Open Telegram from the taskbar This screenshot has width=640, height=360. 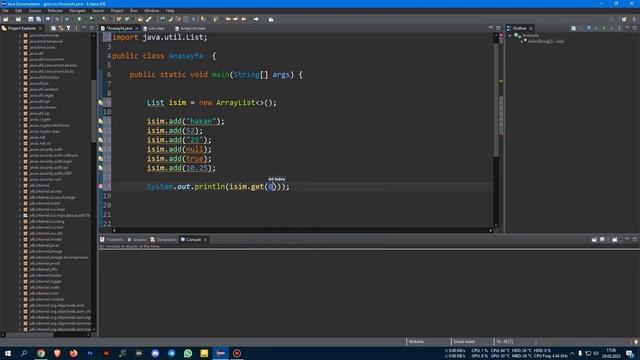tap(171, 353)
